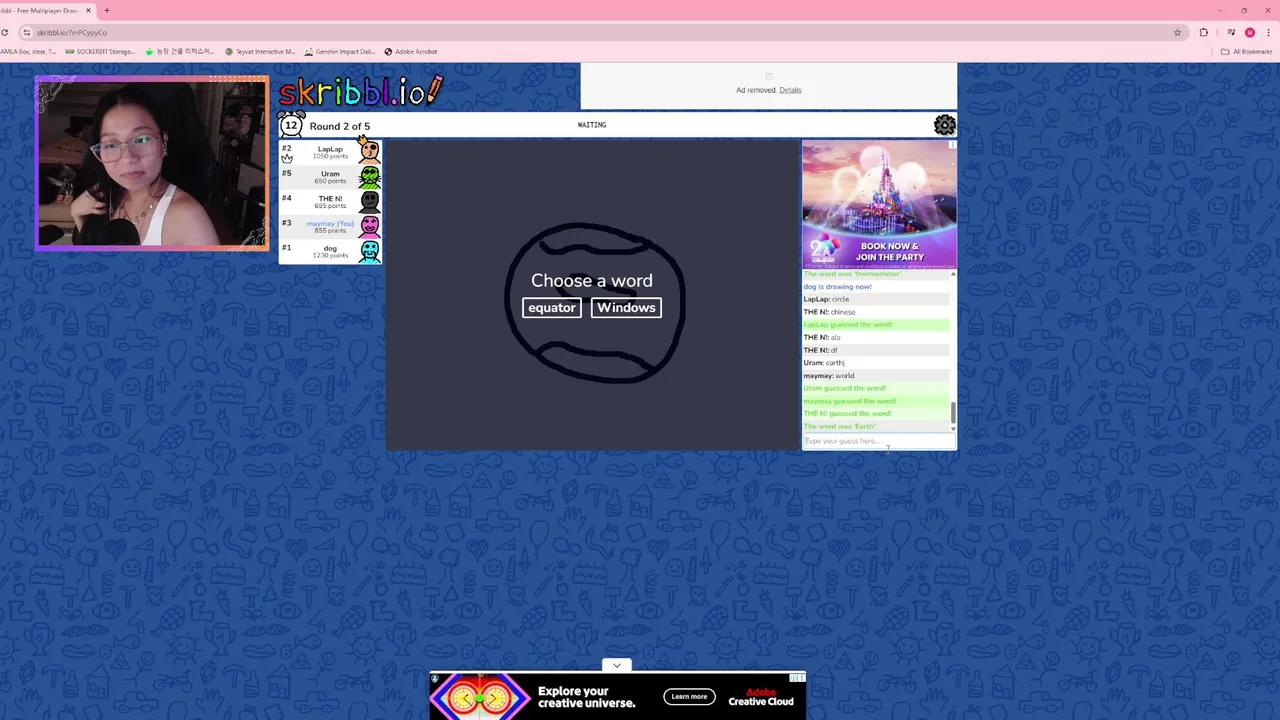Click the skribbl.io logo
Screen dimensions: 1280x720
360,92
